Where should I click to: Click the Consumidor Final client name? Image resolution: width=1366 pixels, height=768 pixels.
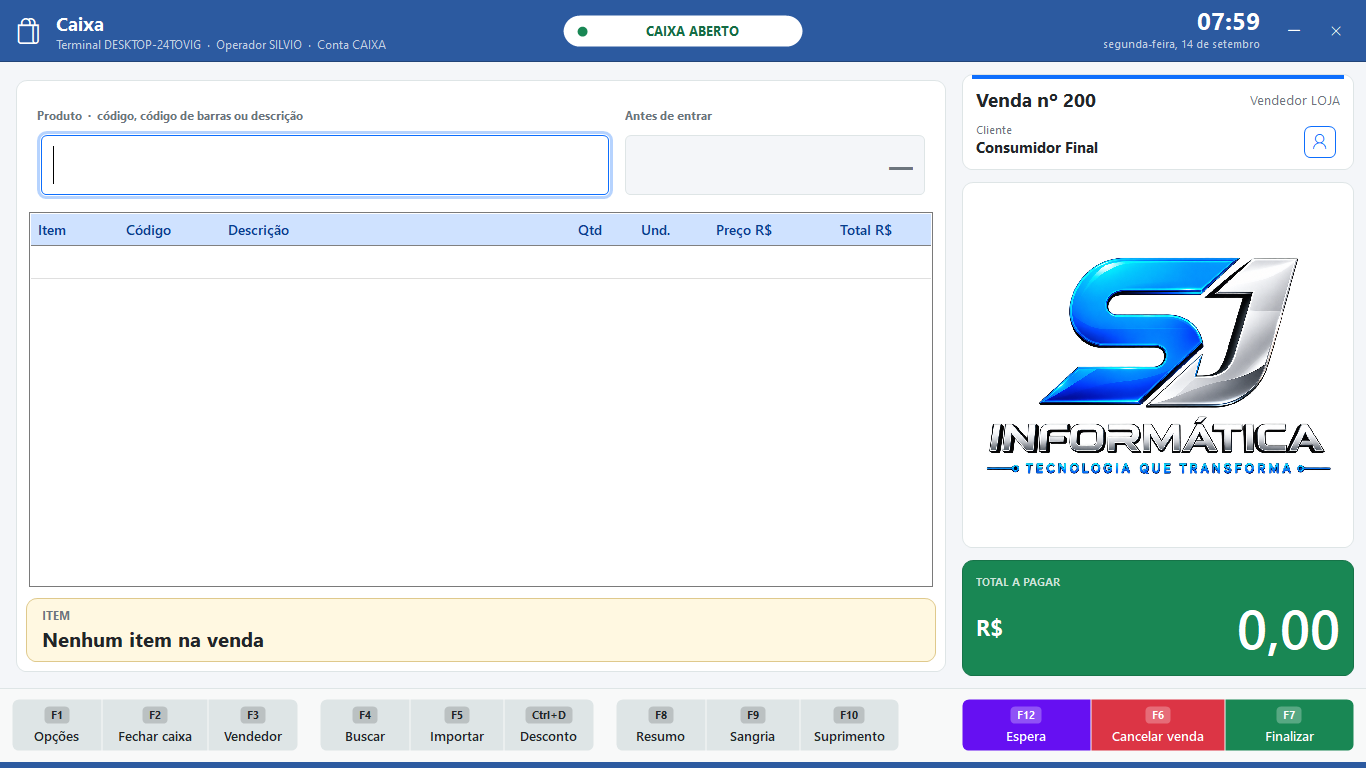point(1037,148)
